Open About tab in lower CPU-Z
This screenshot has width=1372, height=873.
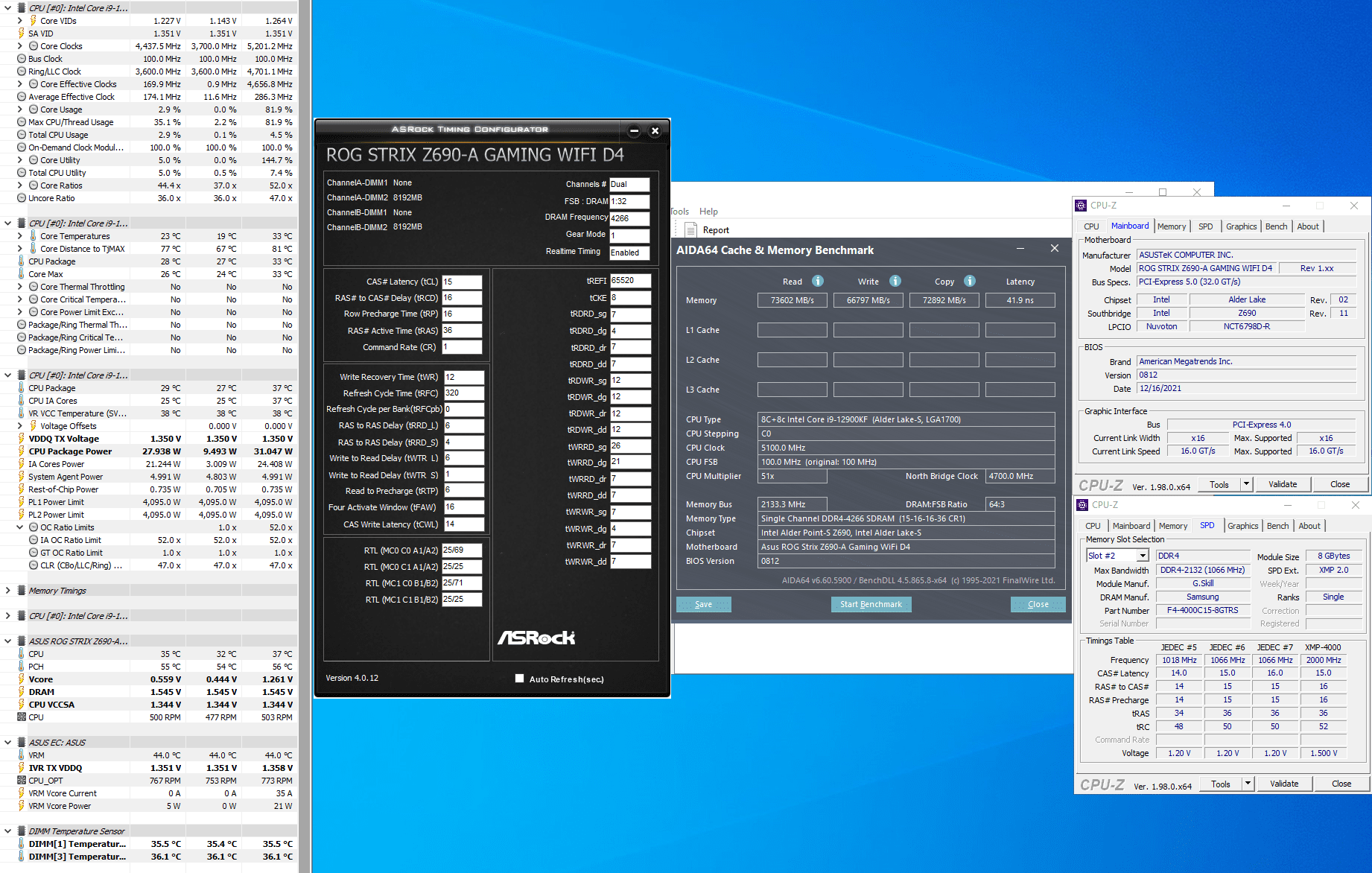[1309, 526]
